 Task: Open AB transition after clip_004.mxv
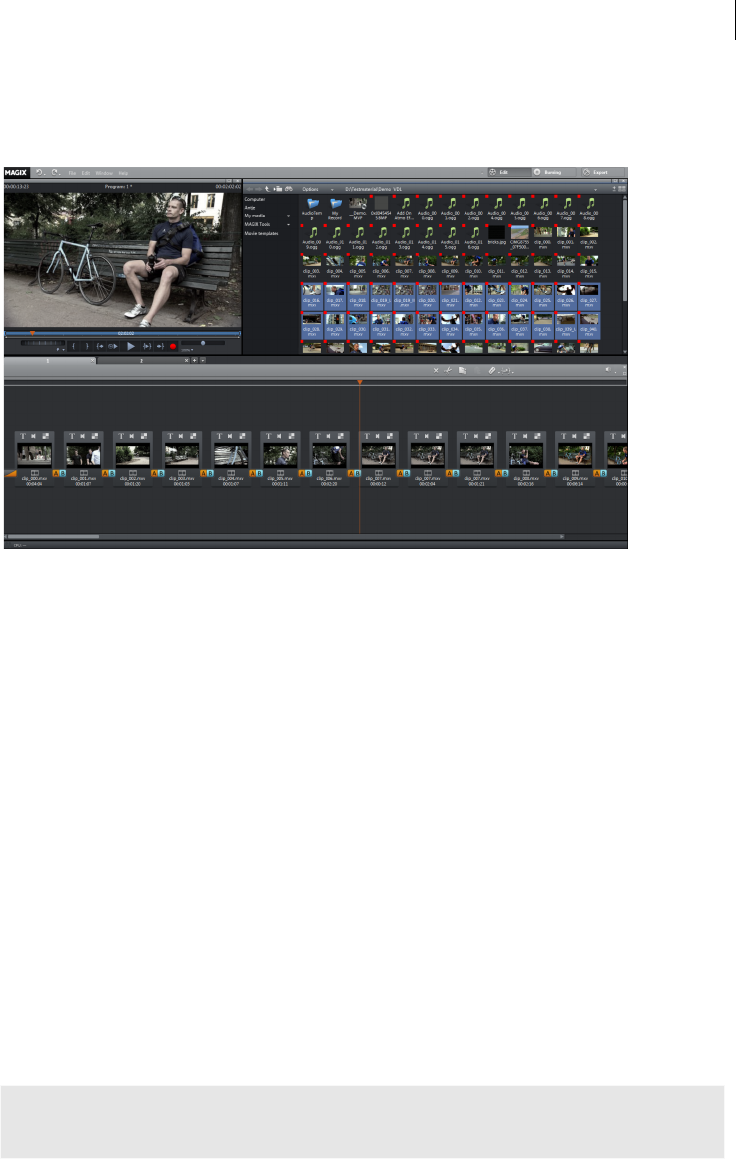[256, 473]
